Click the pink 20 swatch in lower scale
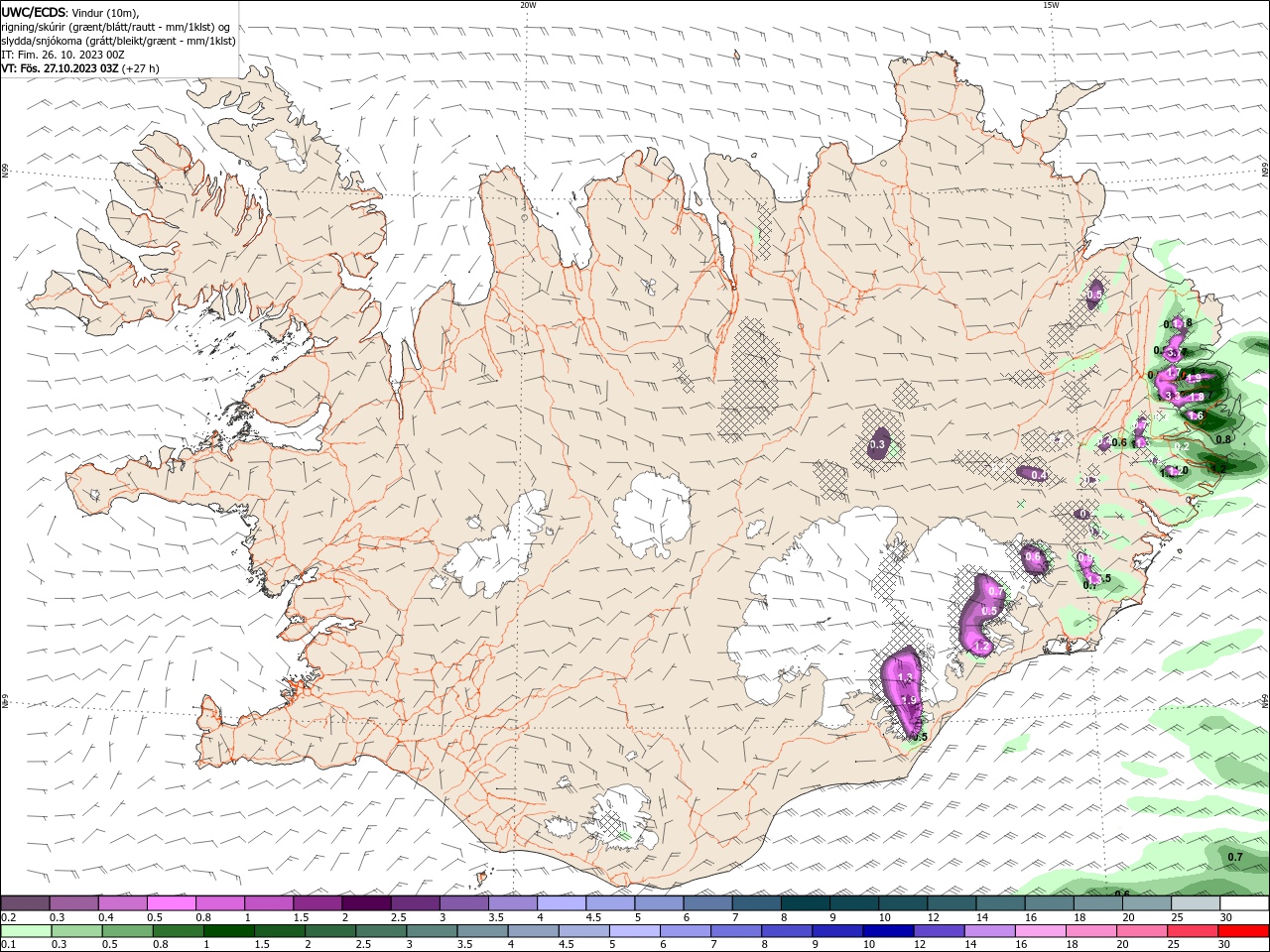The height and width of the screenshot is (952, 1270). point(1142,931)
